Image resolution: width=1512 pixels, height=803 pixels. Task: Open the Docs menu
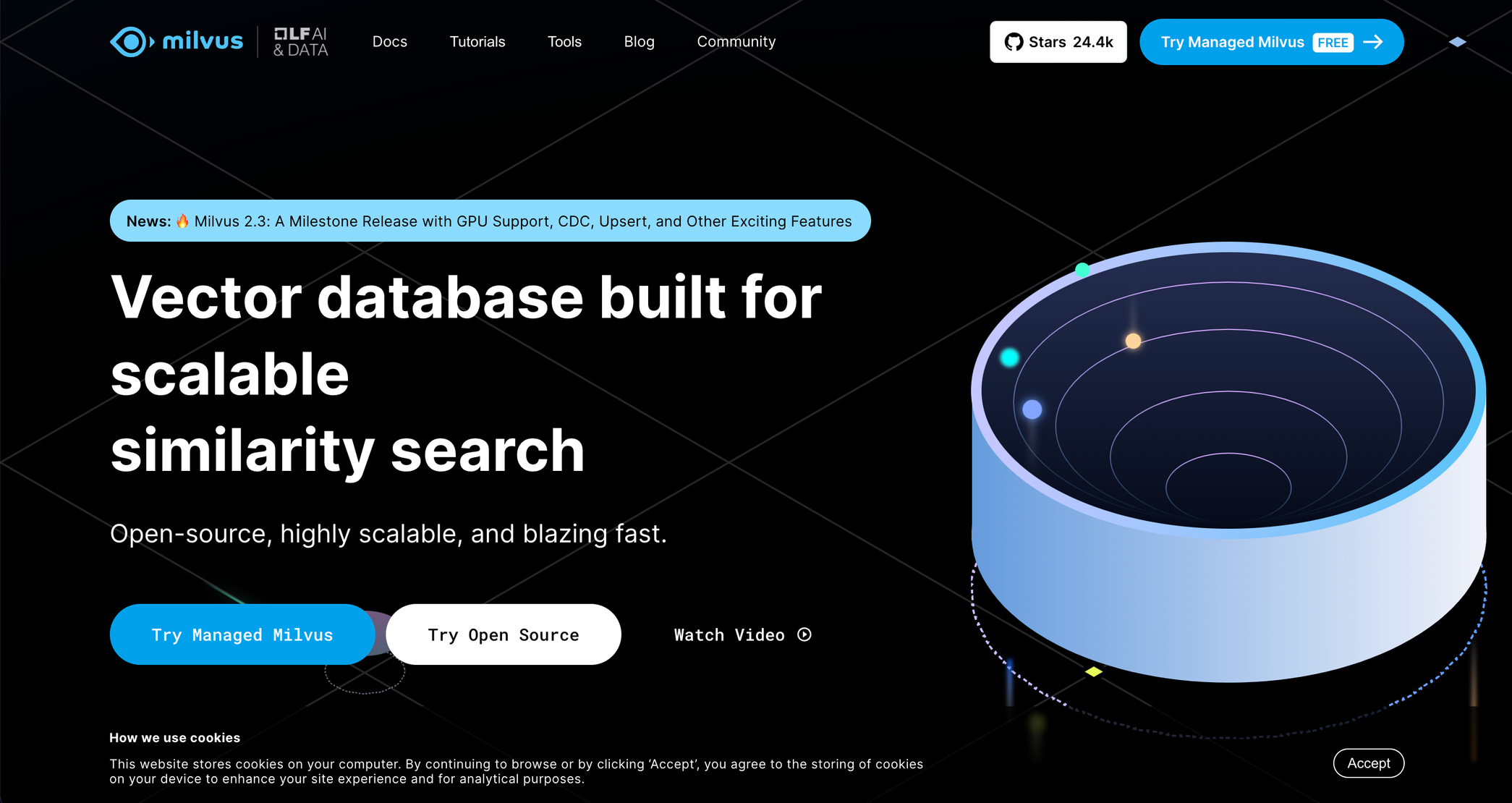(x=389, y=42)
